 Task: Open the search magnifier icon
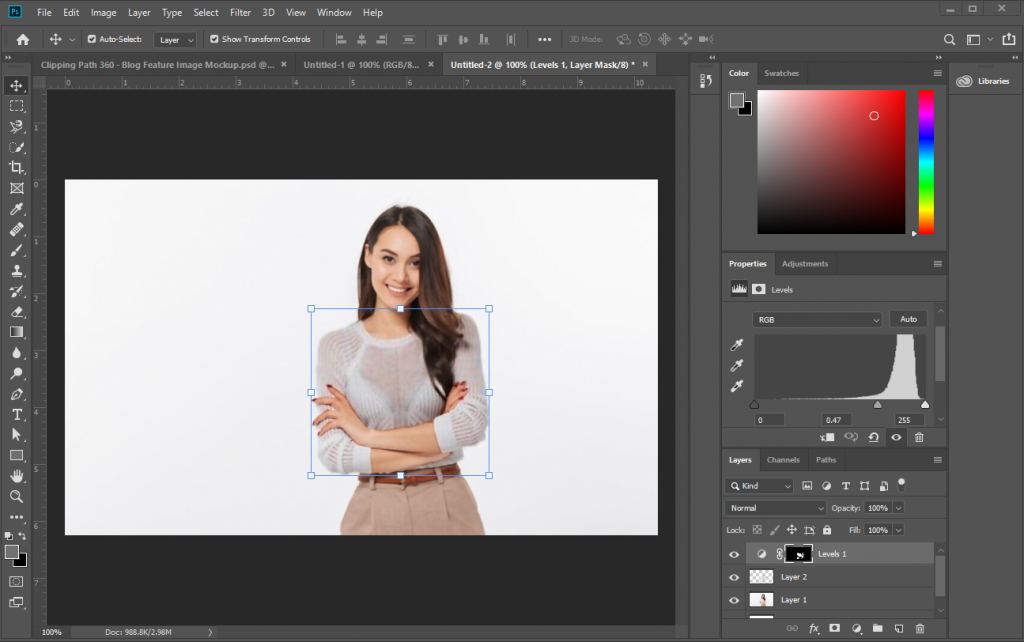coord(949,39)
